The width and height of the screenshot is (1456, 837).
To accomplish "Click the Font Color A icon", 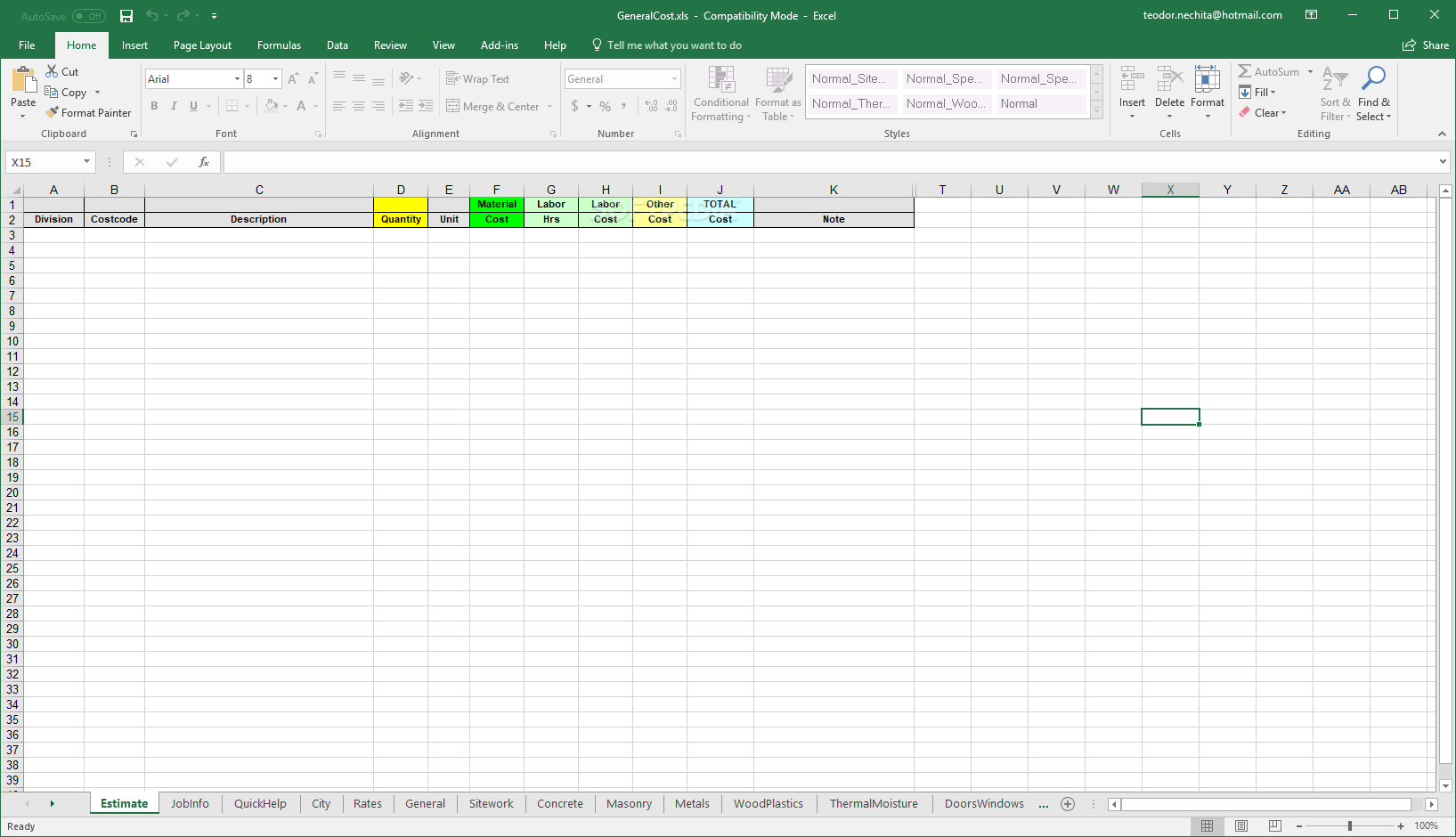I will (301, 106).
